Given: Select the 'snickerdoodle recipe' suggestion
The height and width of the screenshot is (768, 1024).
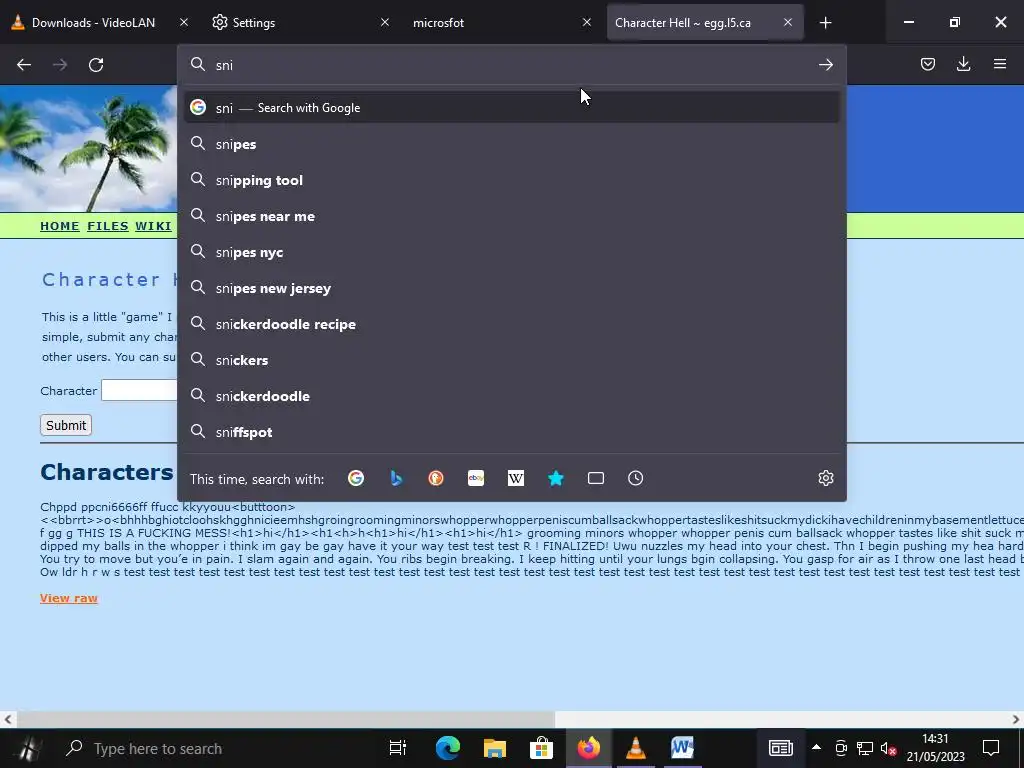Looking at the screenshot, I should 512,324.
